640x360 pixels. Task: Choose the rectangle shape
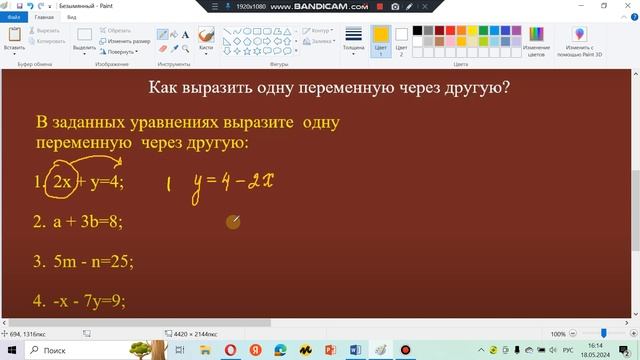pyautogui.click(x=257, y=31)
